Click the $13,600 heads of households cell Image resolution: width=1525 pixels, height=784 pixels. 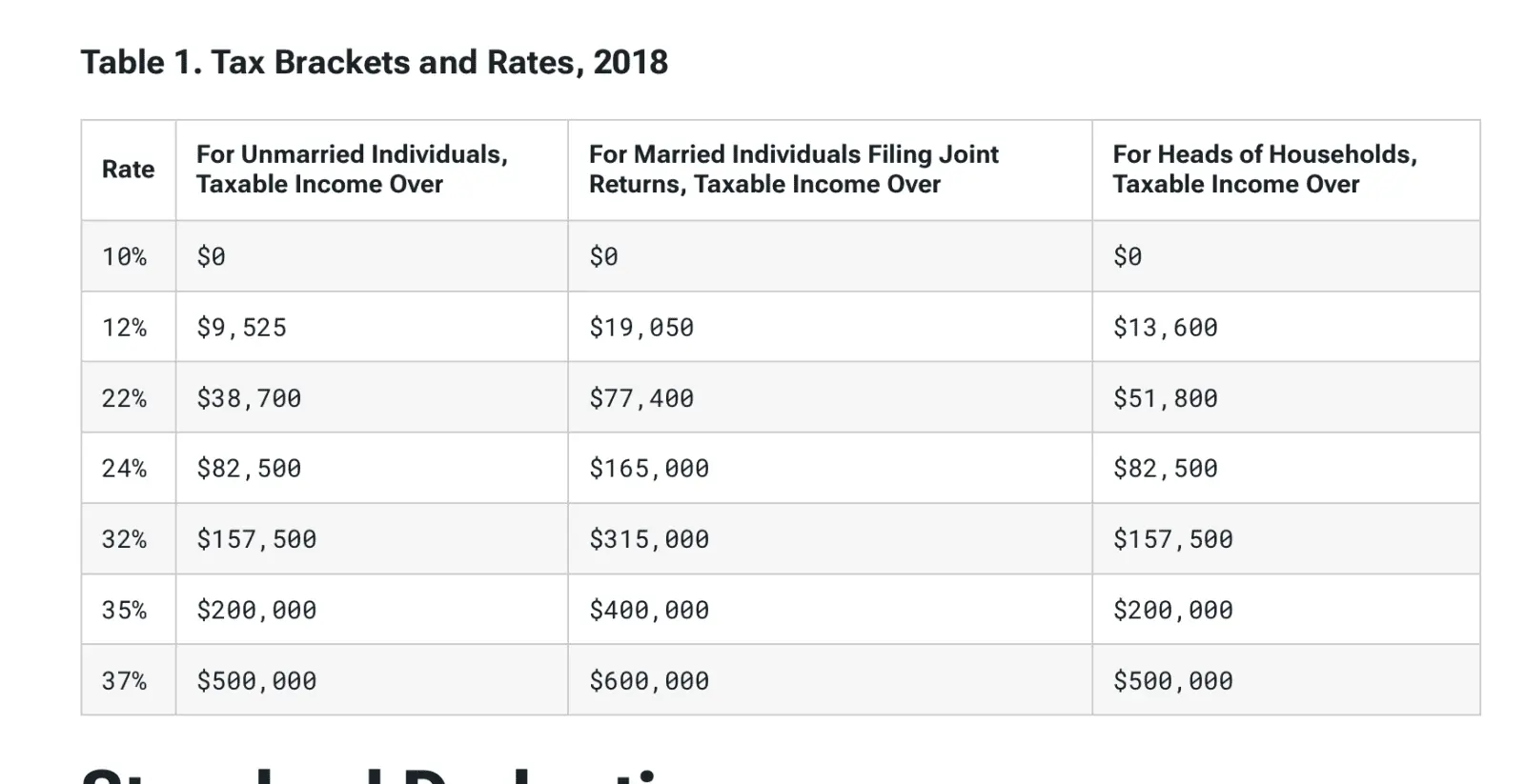point(1165,328)
